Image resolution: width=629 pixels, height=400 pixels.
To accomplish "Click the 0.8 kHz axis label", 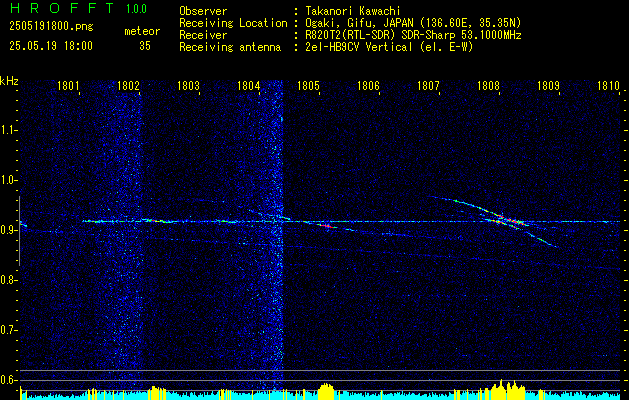I will [8, 280].
